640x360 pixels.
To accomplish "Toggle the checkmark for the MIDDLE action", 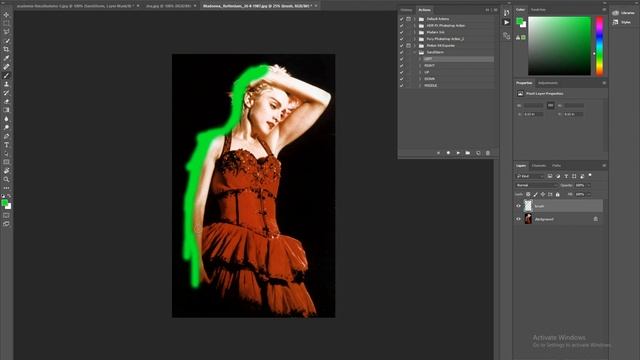I will coord(401,85).
